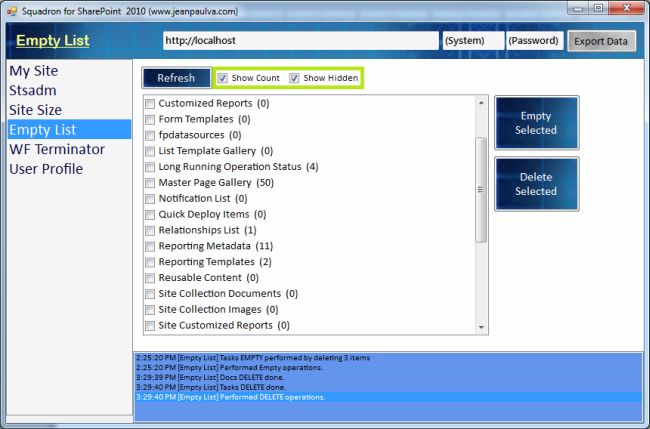The image size is (650, 429).
Task: Check the Long Running Operation Status checkbox
Action: point(150,167)
